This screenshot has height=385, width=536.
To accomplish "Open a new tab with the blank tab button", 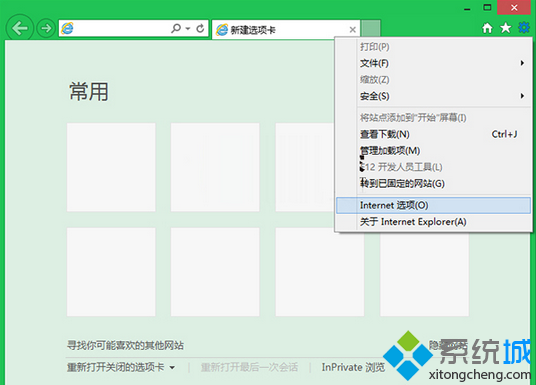I will (x=371, y=29).
